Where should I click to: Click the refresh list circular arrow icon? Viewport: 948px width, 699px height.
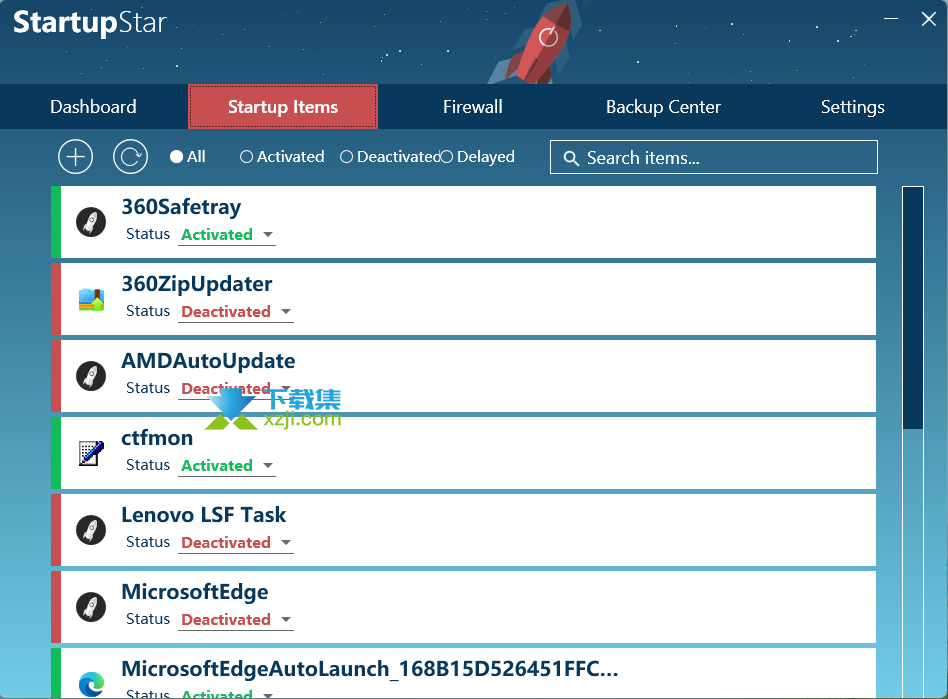[131, 157]
